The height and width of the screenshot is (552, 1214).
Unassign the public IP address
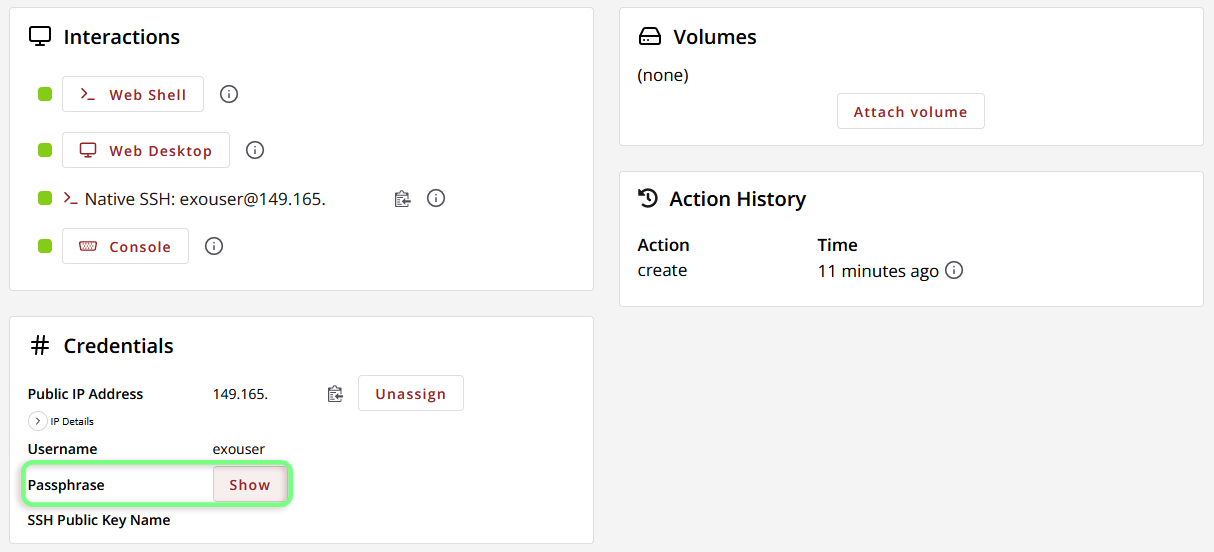(411, 393)
